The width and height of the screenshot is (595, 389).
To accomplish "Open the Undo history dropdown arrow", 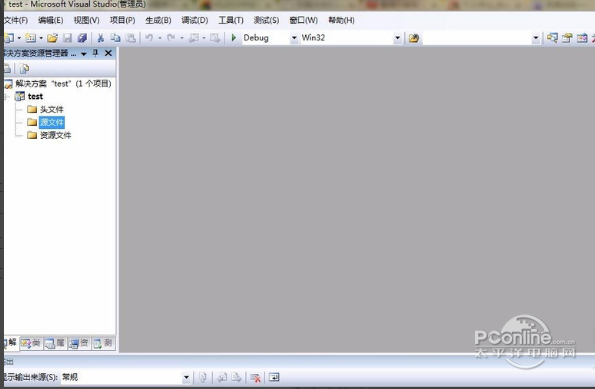I will (x=160, y=38).
